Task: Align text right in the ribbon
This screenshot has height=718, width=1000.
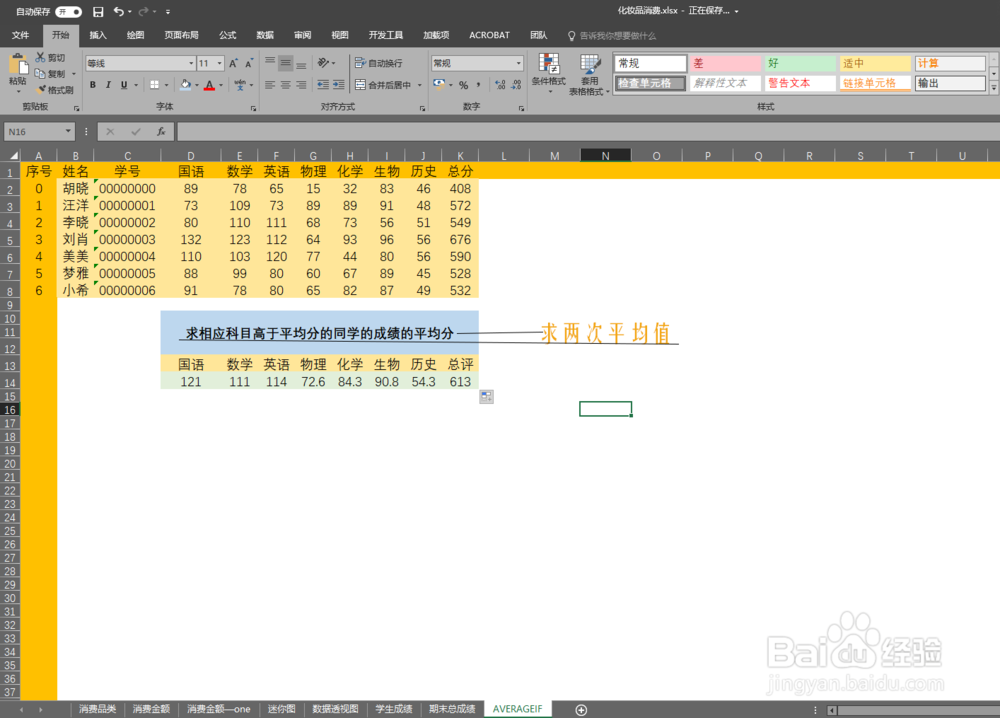Action: [x=301, y=85]
